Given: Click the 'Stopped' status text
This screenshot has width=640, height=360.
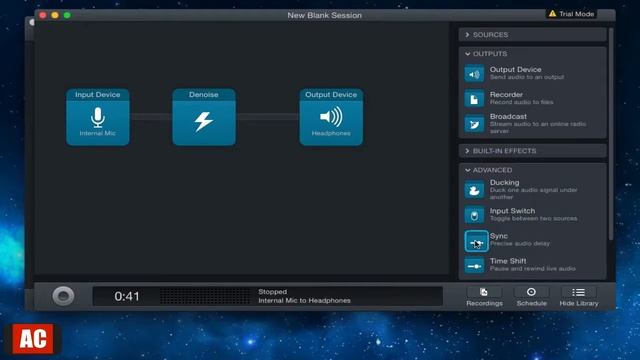Looking at the screenshot, I should coord(272,292).
